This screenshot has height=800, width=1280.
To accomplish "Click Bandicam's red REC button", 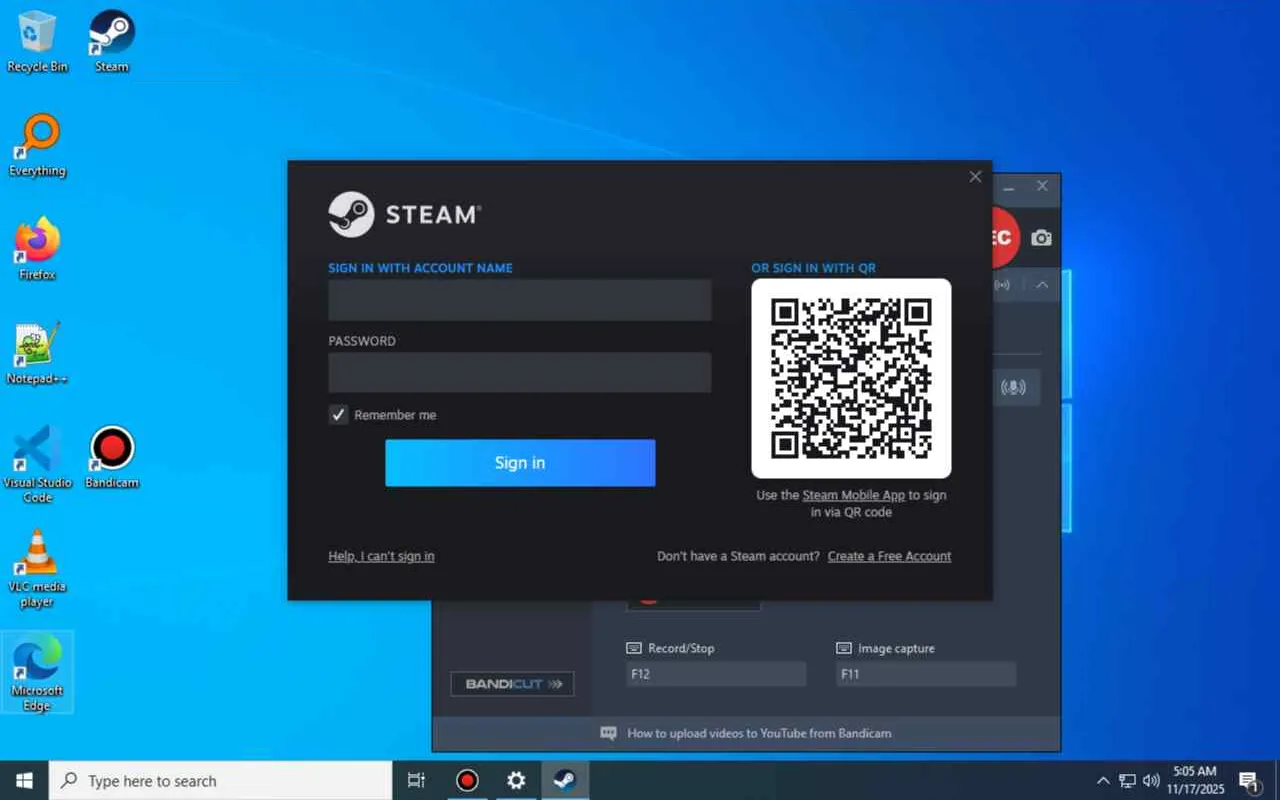I will pyautogui.click(x=1004, y=238).
